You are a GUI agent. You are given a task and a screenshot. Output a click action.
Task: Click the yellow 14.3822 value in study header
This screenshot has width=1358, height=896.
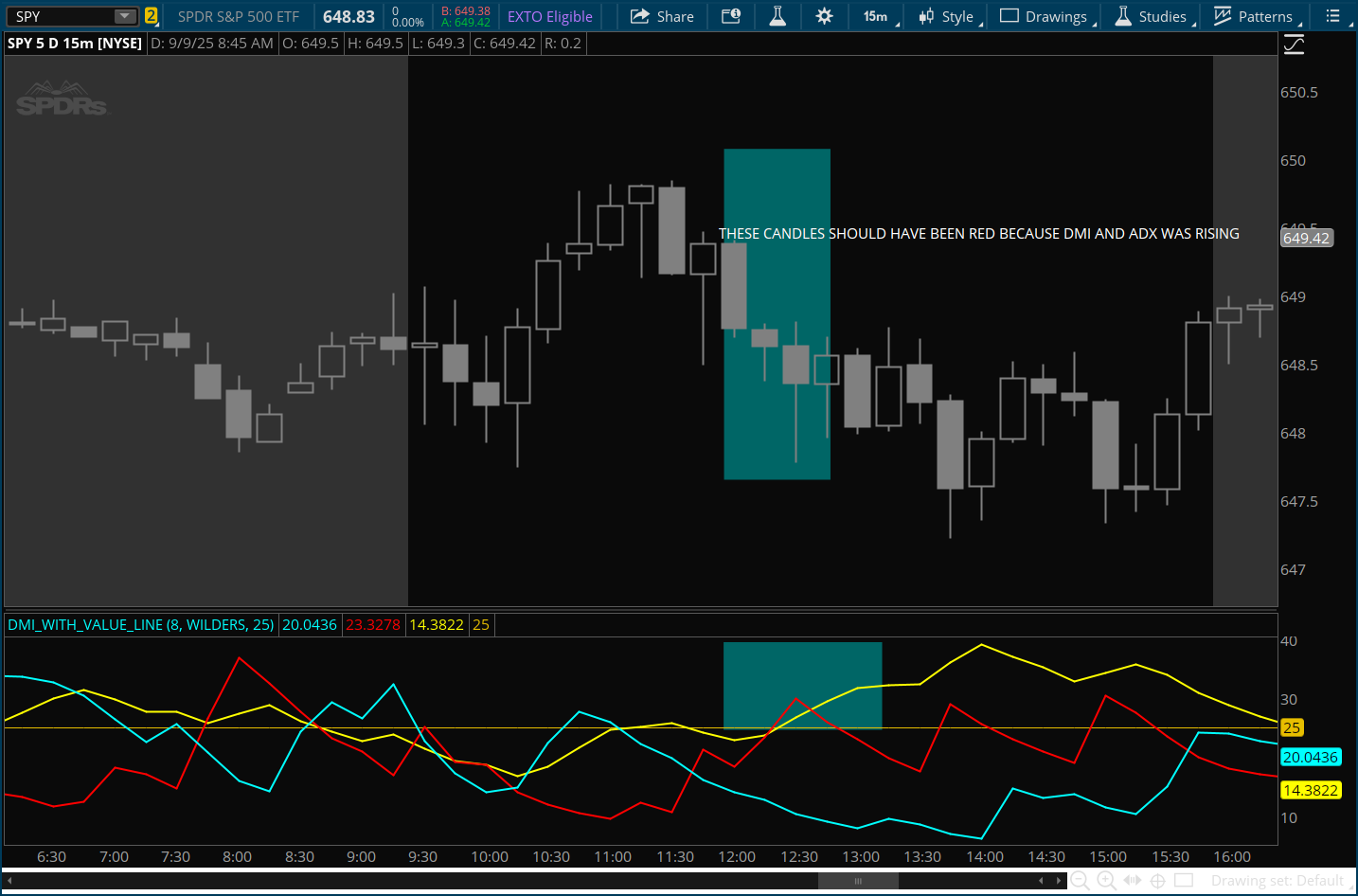click(437, 625)
